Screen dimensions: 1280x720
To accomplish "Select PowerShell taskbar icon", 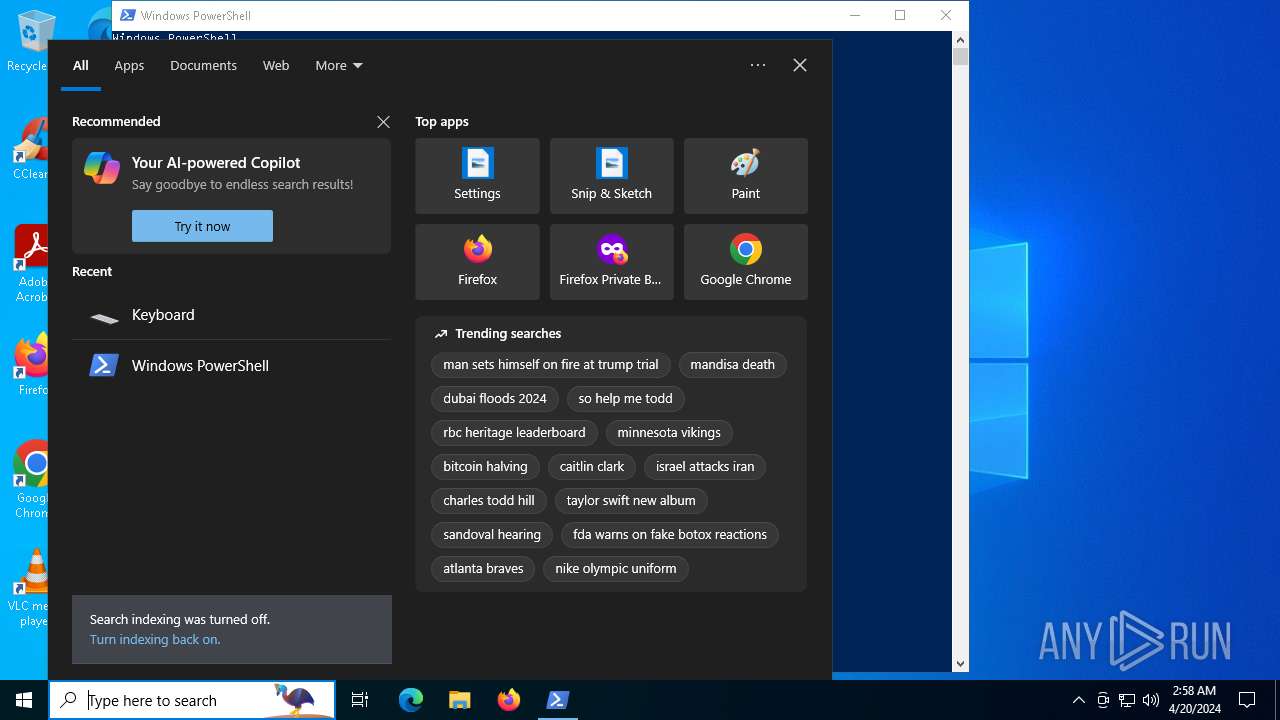I will tap(558, 700).
